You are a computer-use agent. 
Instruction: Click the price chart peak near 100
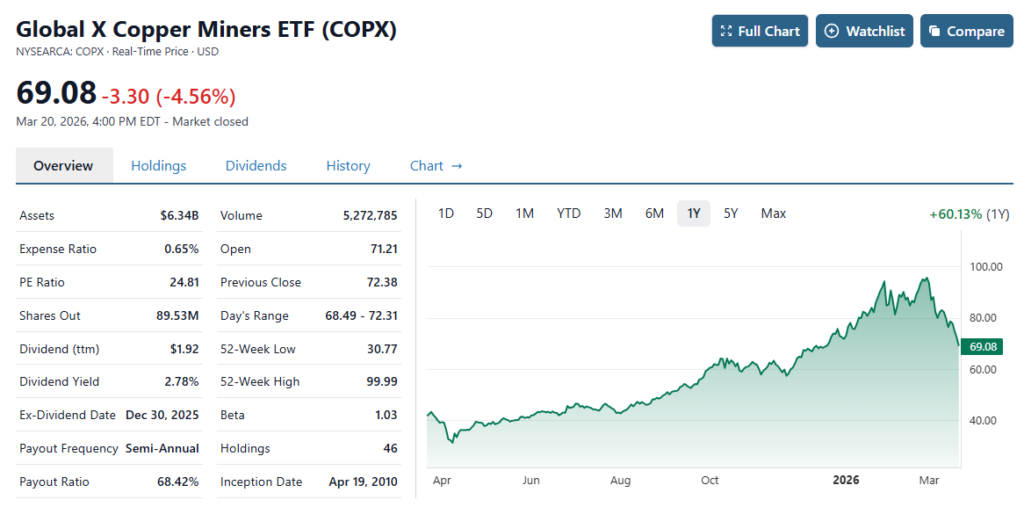(x=927, y=279)
